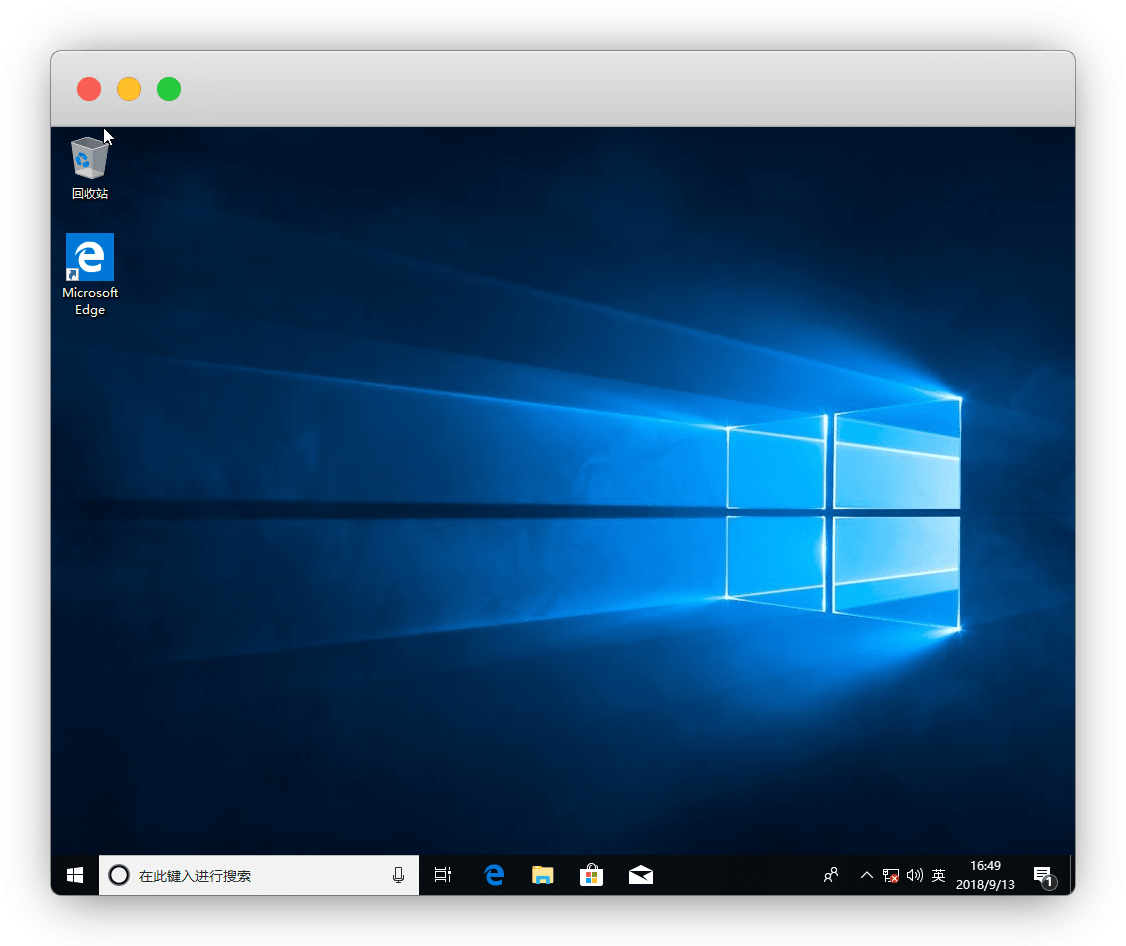1126x946 pixels.
Task: Open the People tray icon
Action: coord(831,875)
